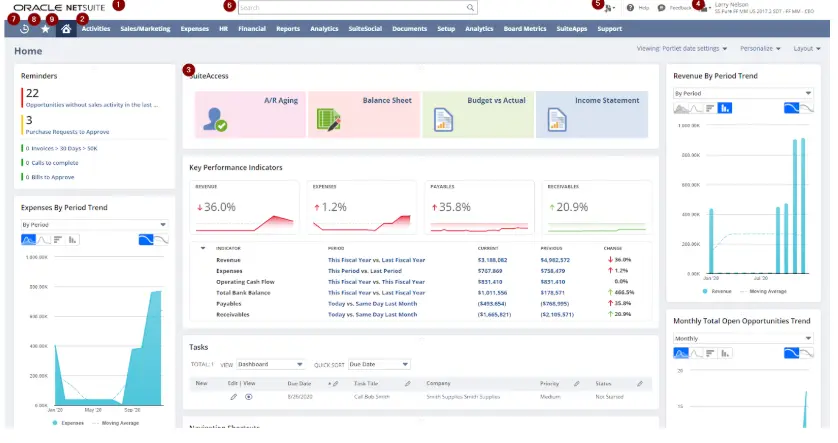Select area chart in Monthly Open Opportunities Trend
The width and height of the screenshot is (838, 443).
(681, 353)
